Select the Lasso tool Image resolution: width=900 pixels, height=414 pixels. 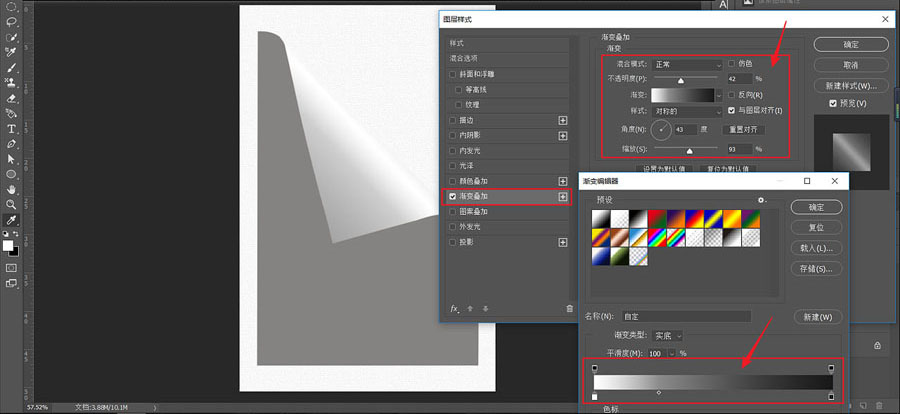pyautogui.click(x=11, y=22)
